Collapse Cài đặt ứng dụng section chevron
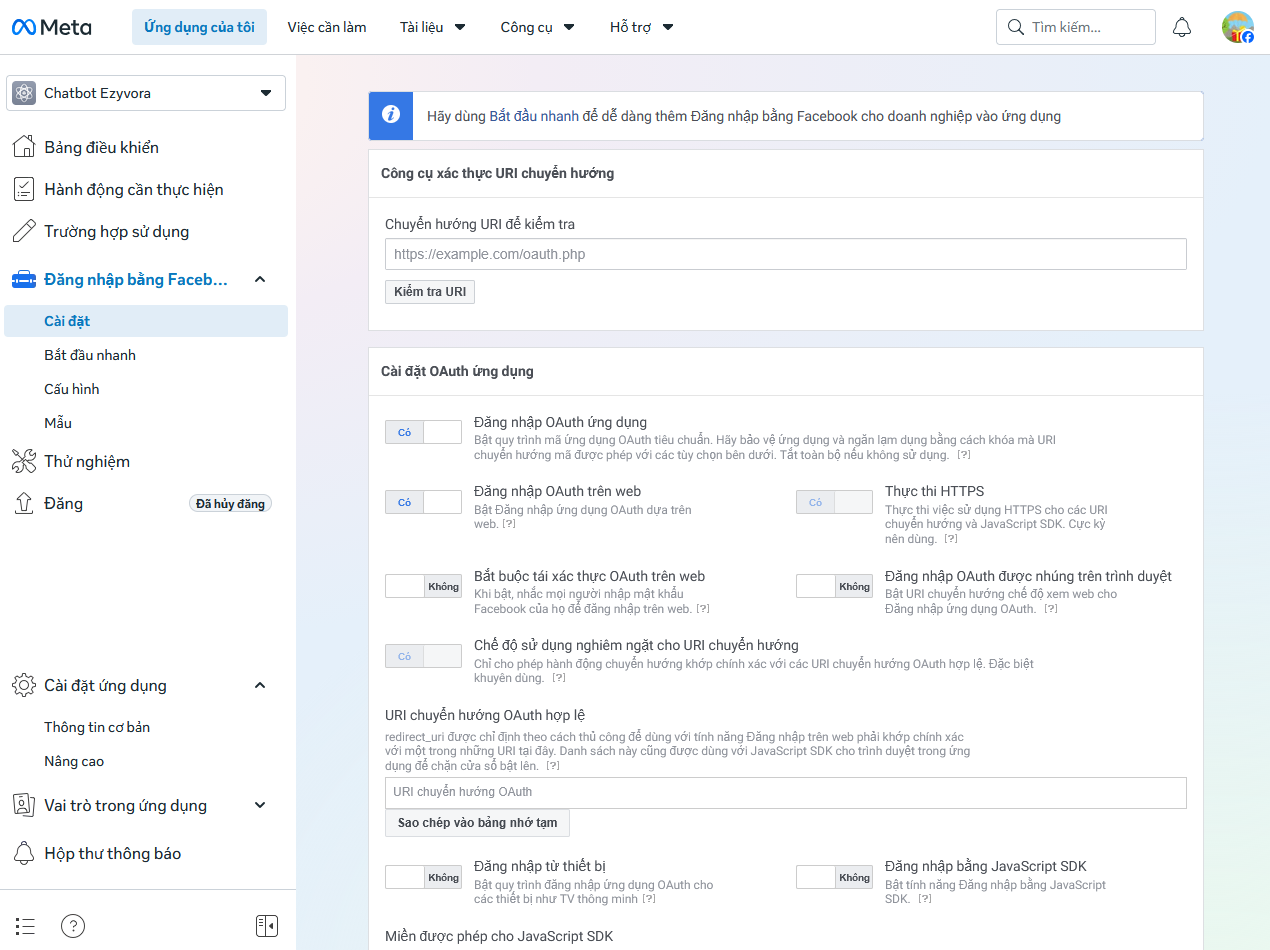Image resolution: width=1270 pixels, height=950 pixels. [x=260, y=685]
